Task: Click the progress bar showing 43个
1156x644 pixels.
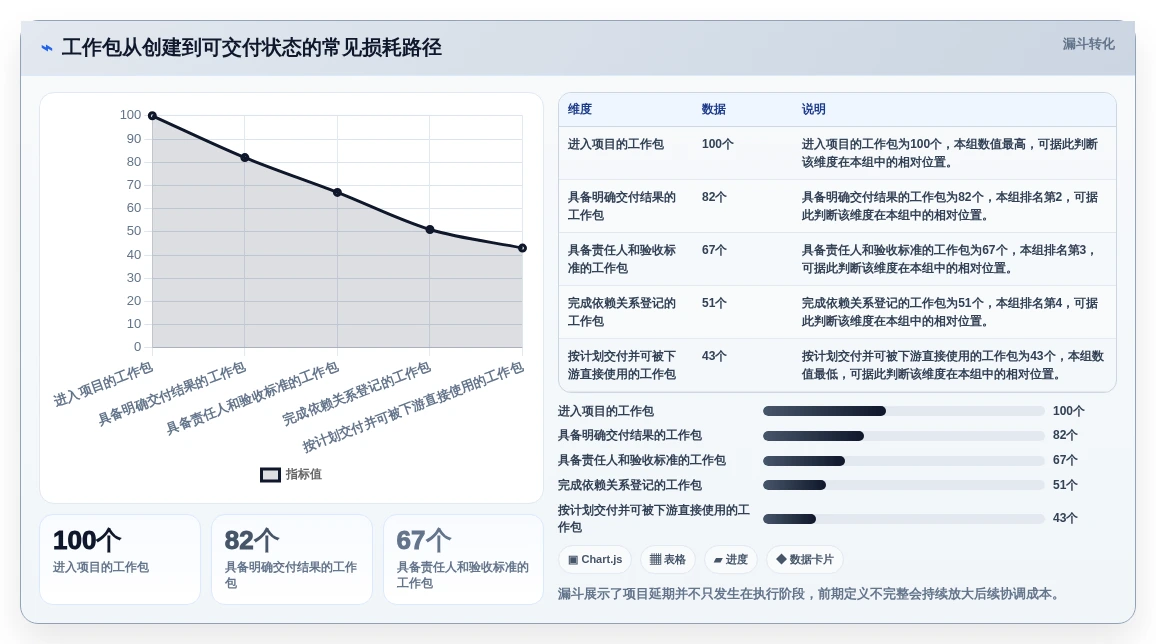Action: [x=904, y=519]
